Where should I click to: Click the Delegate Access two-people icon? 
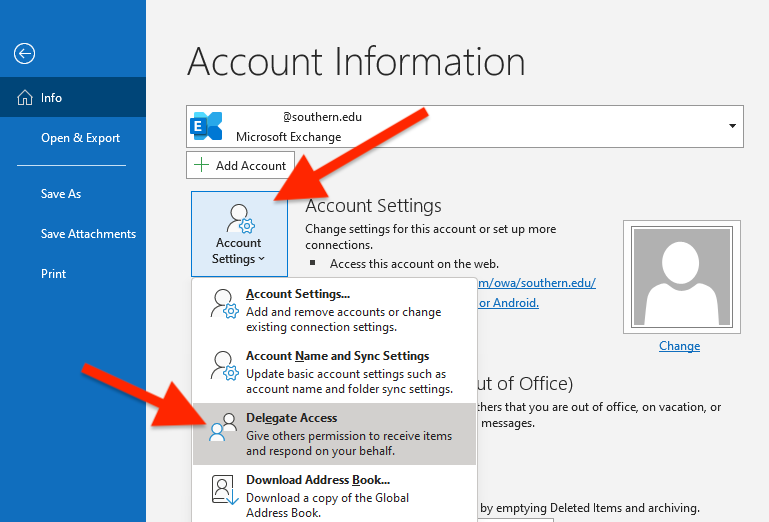point(224,428)
